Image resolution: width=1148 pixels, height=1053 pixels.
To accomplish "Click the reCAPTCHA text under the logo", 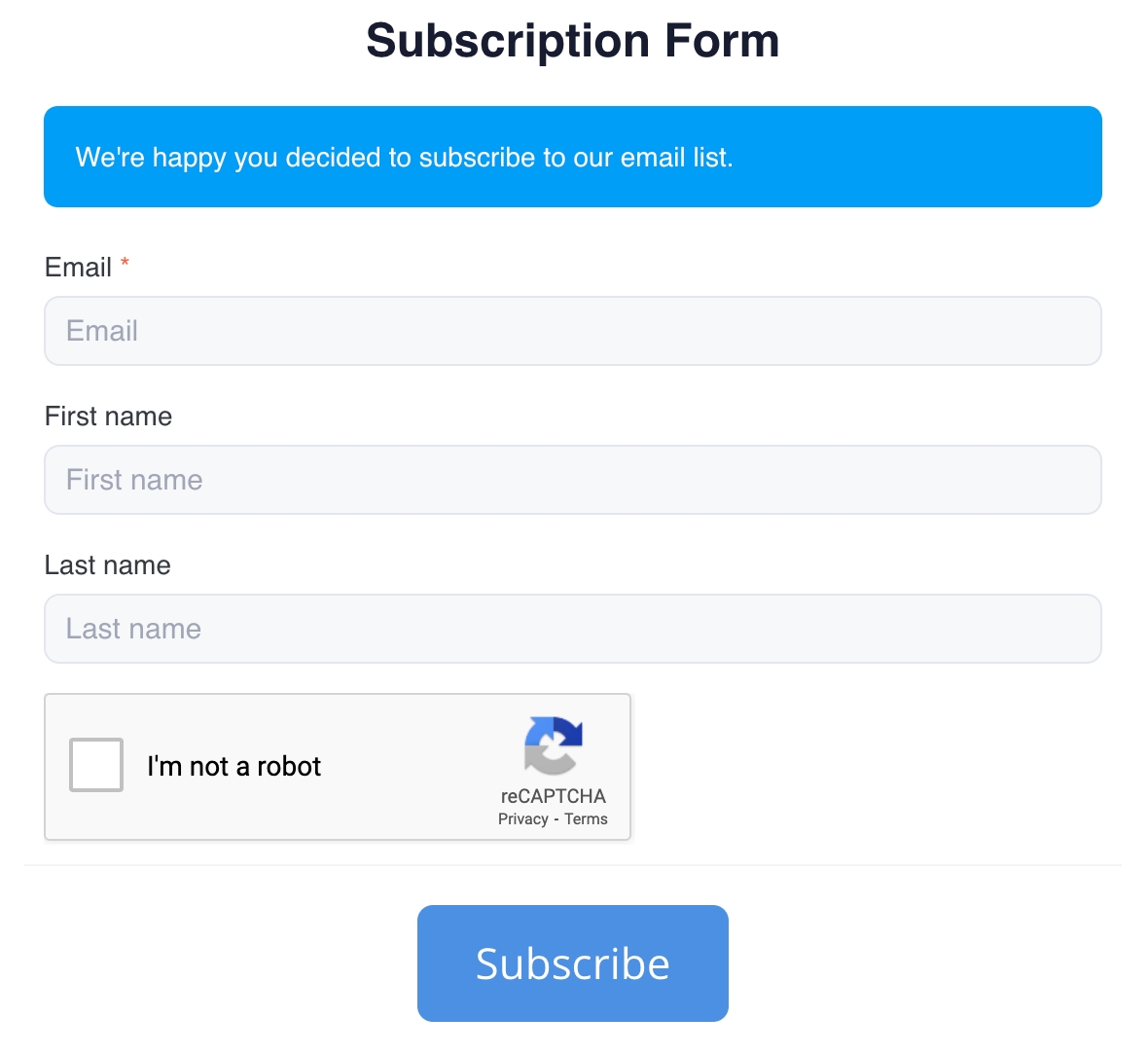I will 553,796.
